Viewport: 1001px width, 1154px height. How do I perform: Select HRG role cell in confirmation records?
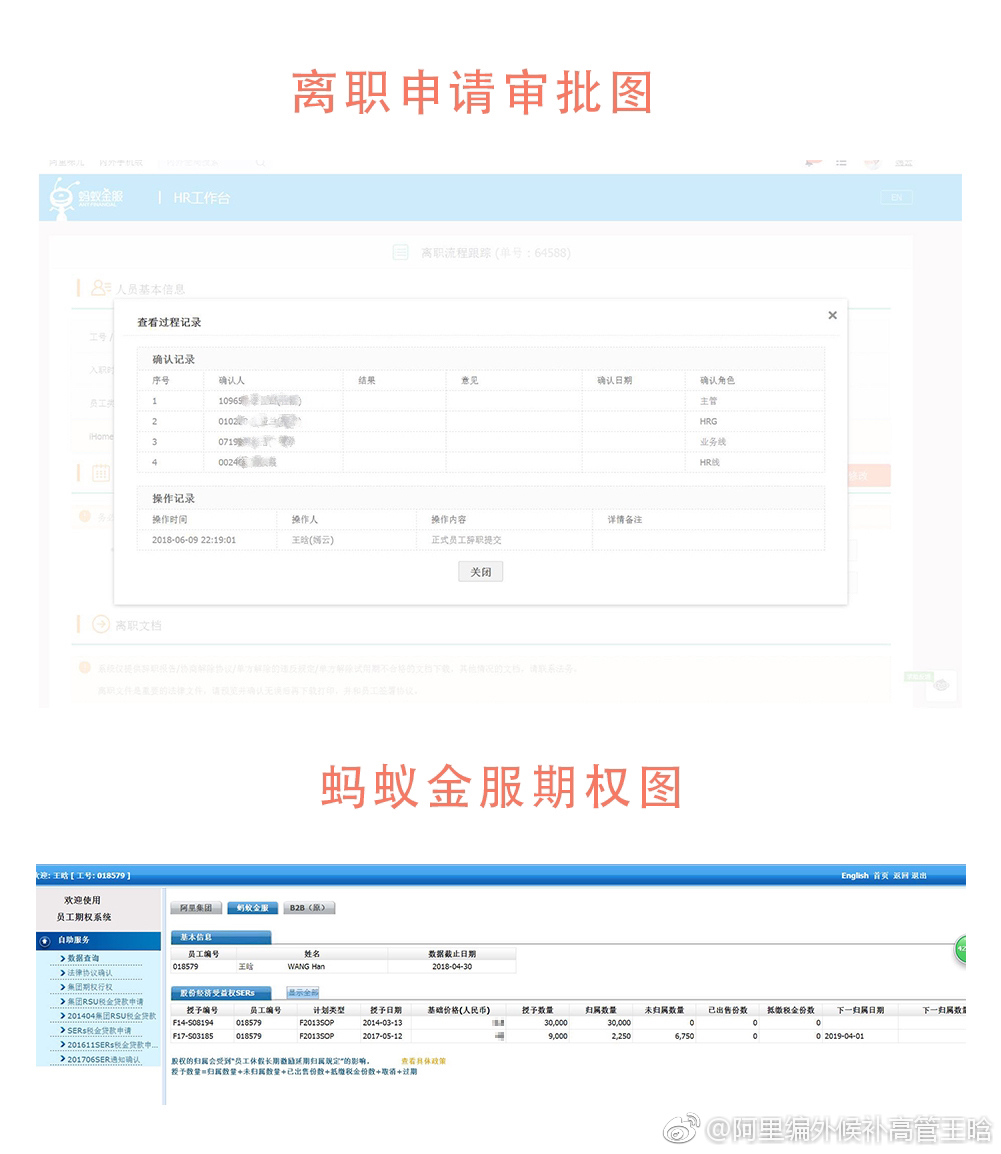click(708, 422)
